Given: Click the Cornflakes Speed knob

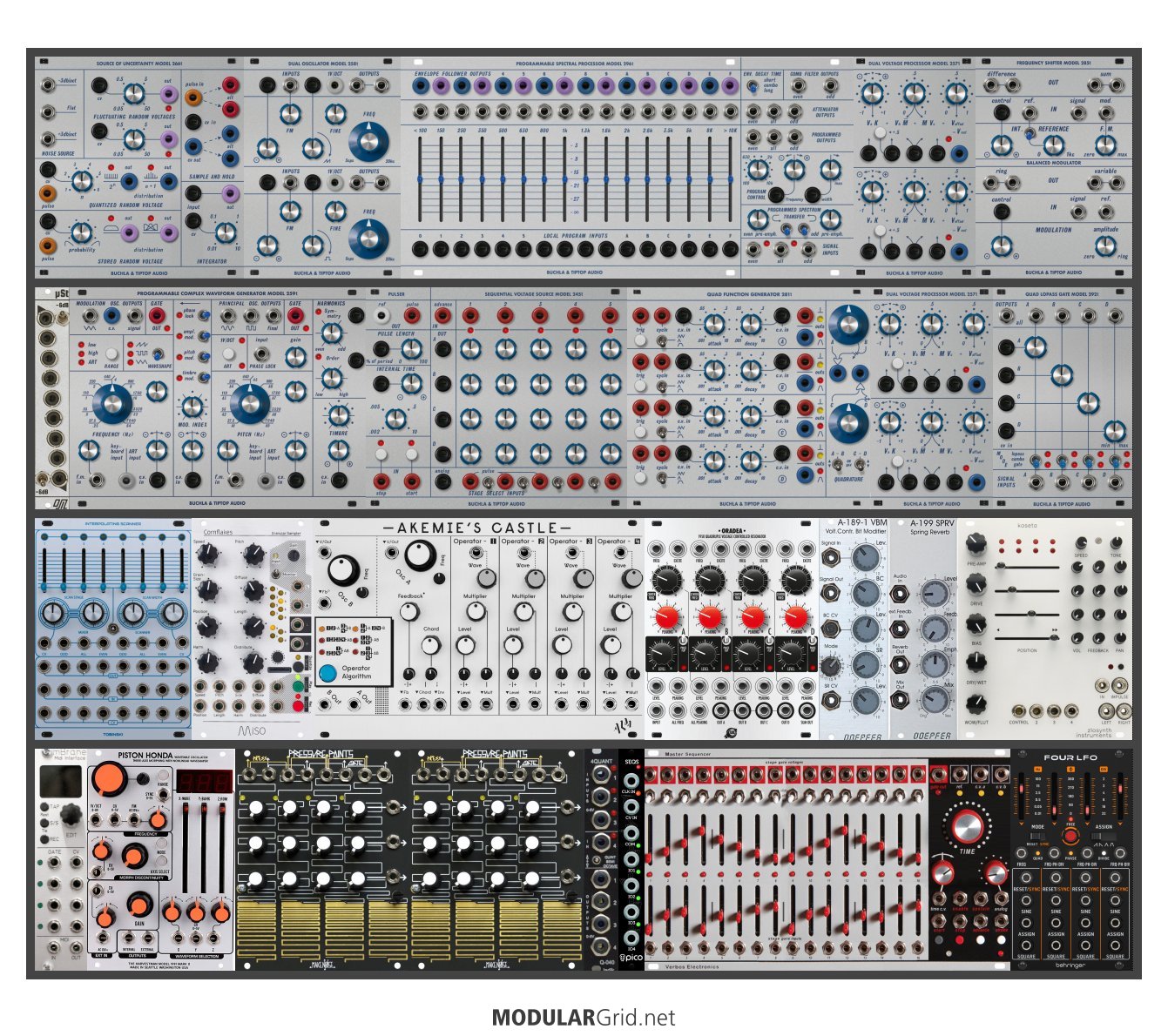Looking at the screenshot, I should 208,555.
